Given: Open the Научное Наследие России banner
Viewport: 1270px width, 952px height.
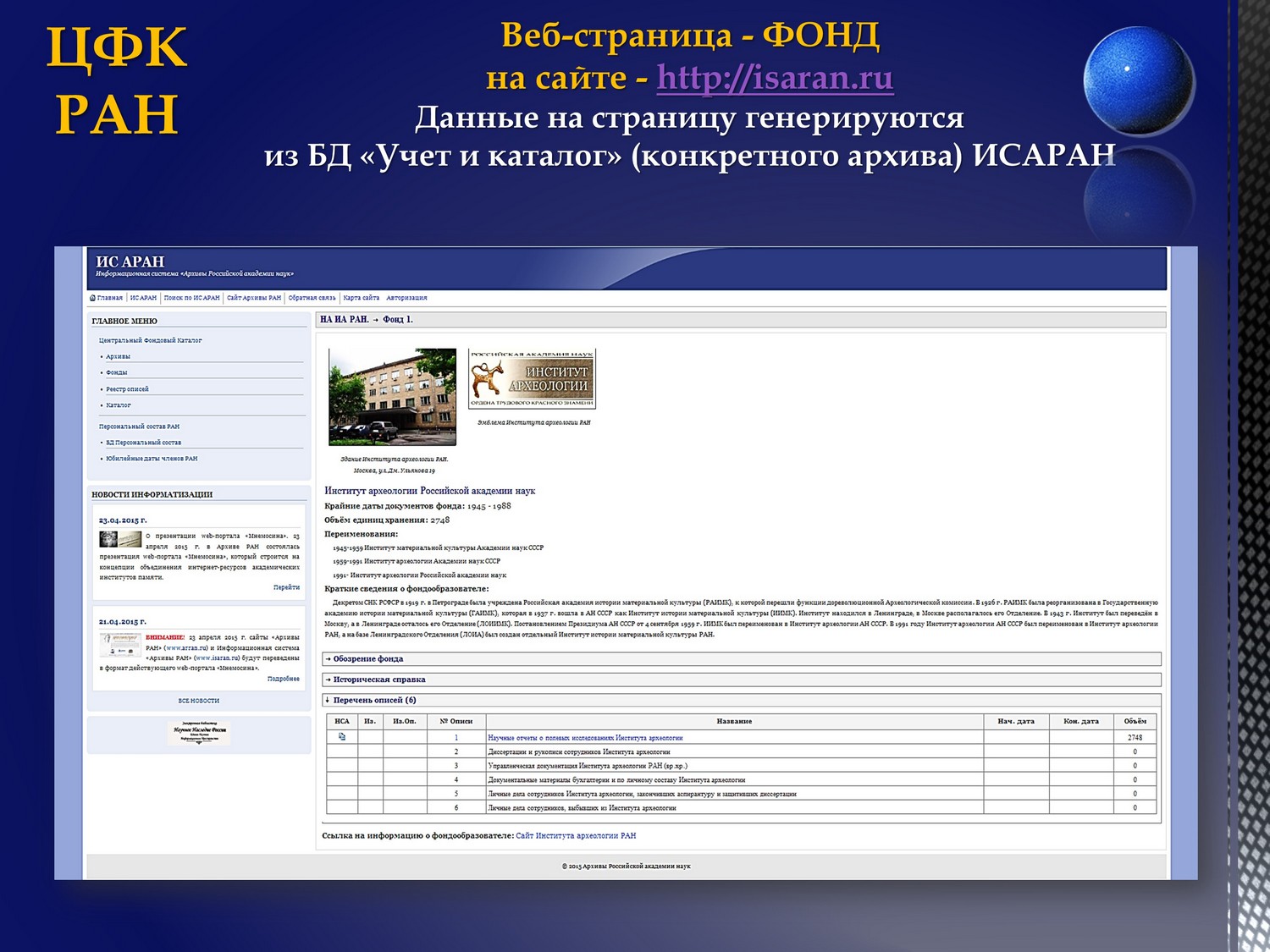Looking at the screenshot, I should (x=200, y=734).
